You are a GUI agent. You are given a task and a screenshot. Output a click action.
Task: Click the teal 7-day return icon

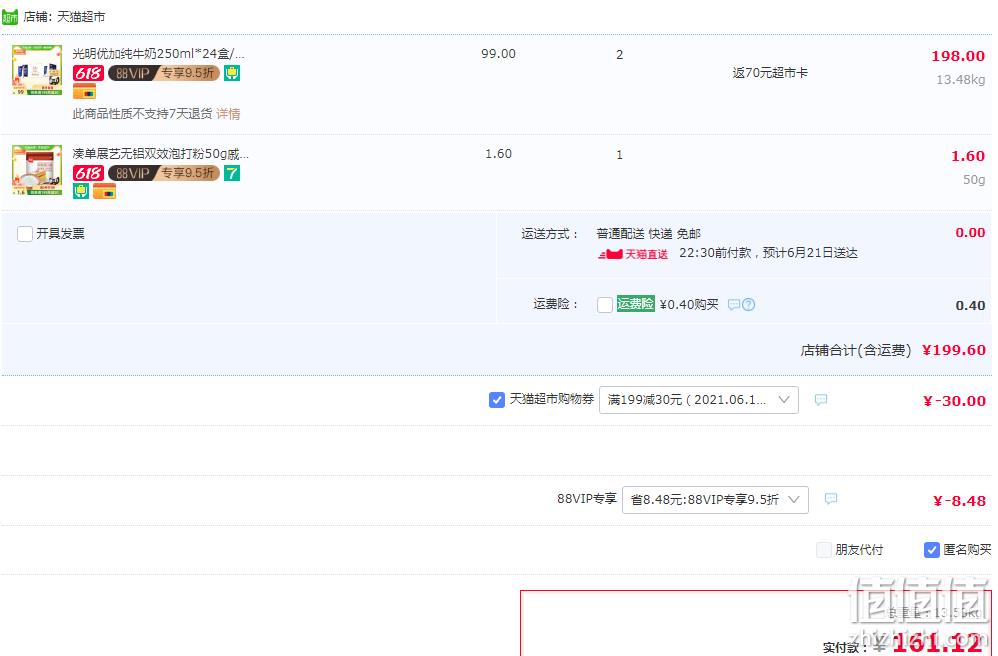click(232, 173)
